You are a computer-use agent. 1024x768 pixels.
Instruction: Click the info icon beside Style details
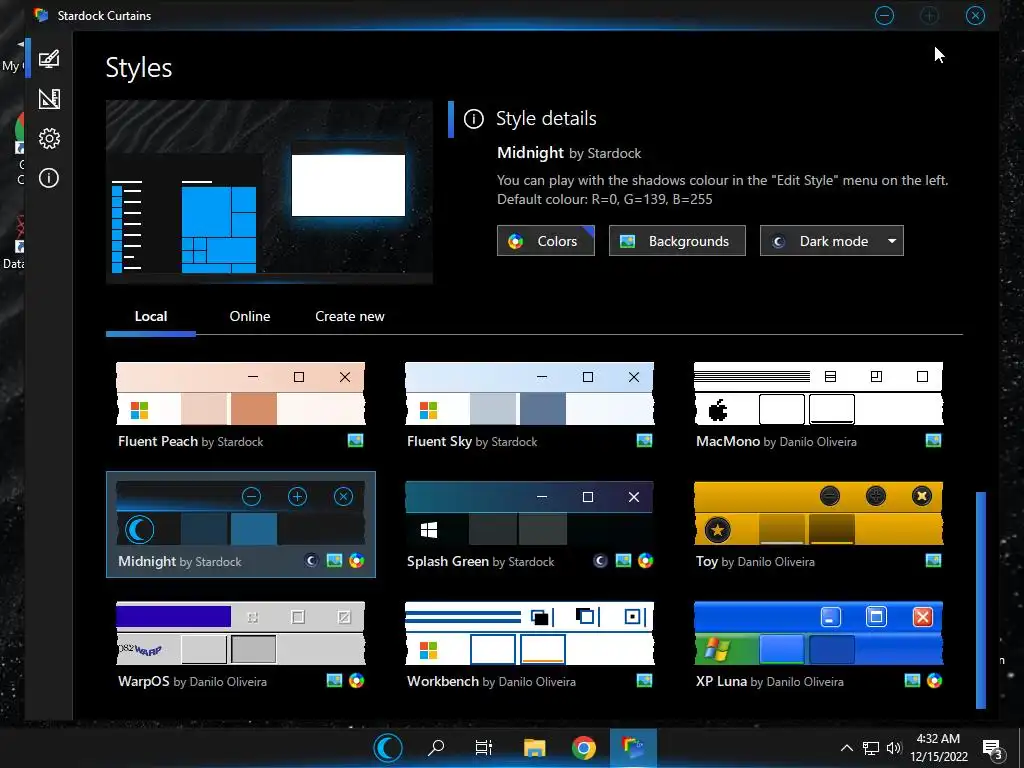(473, 119)
